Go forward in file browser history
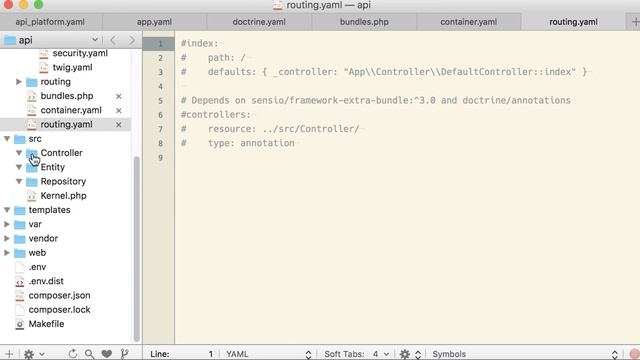The width and height of the screenshot is (640, 360). (131, 40)
